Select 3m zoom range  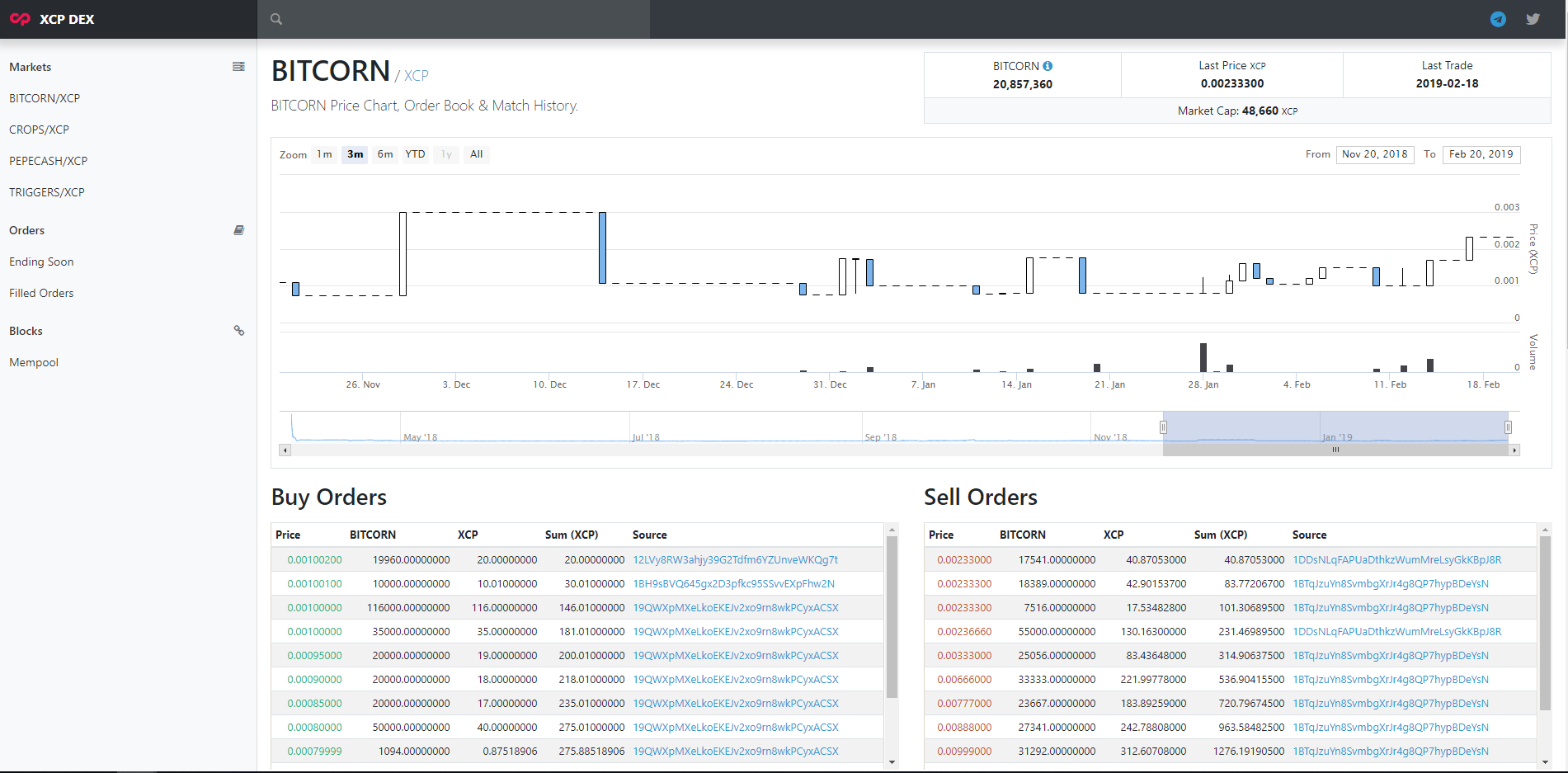(355, 154)
